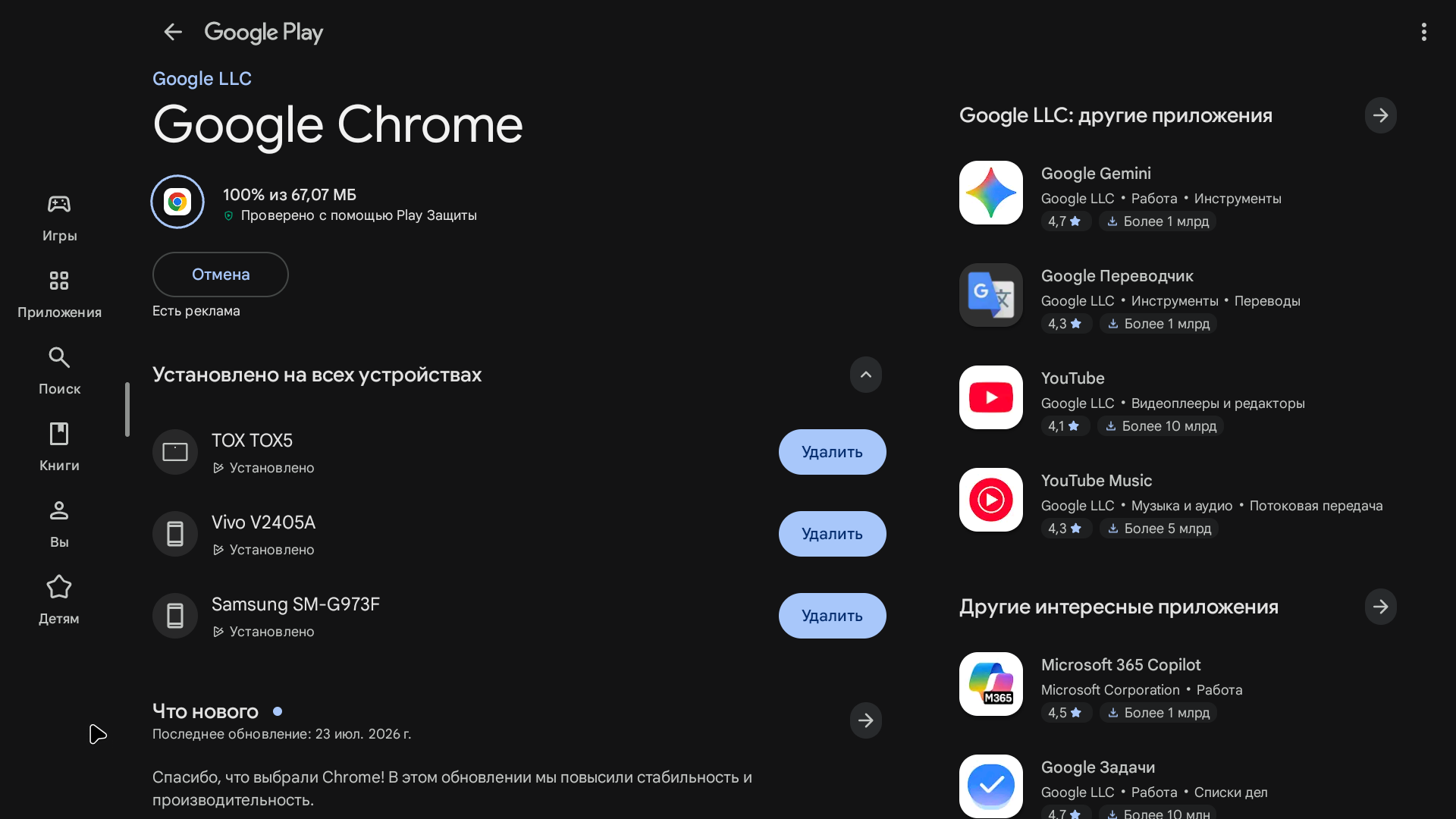Collapse the Установлено на всех устройствах section
Viewport: 1456px width, 819px height.
[x=865, y=375]
